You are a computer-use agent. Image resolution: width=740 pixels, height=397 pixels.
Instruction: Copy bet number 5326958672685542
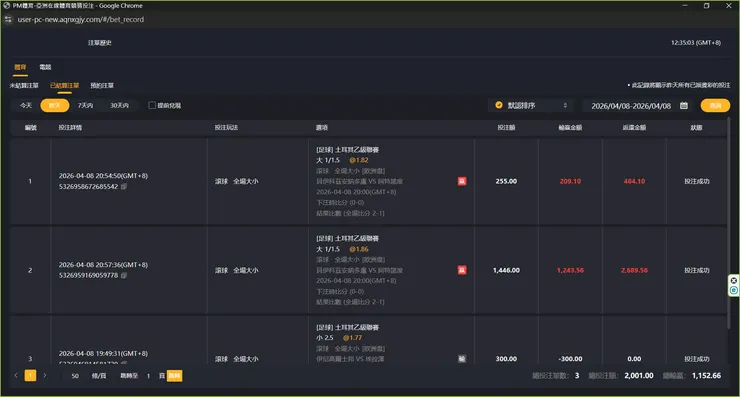pyautogui.click(x=124, y=186)
